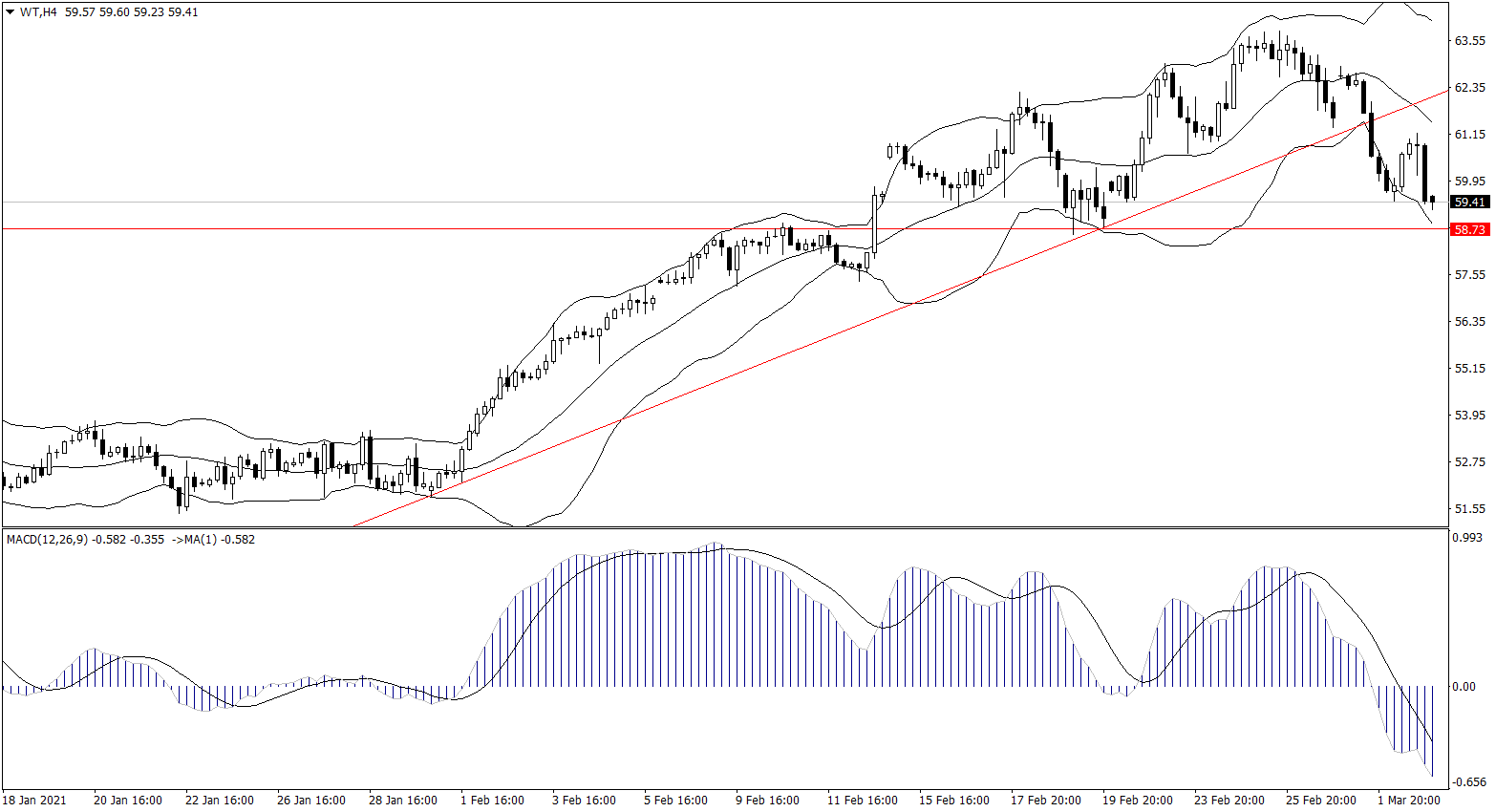
Task: Click the 0.00 level on MACD scale
Action: point(1464,687)
